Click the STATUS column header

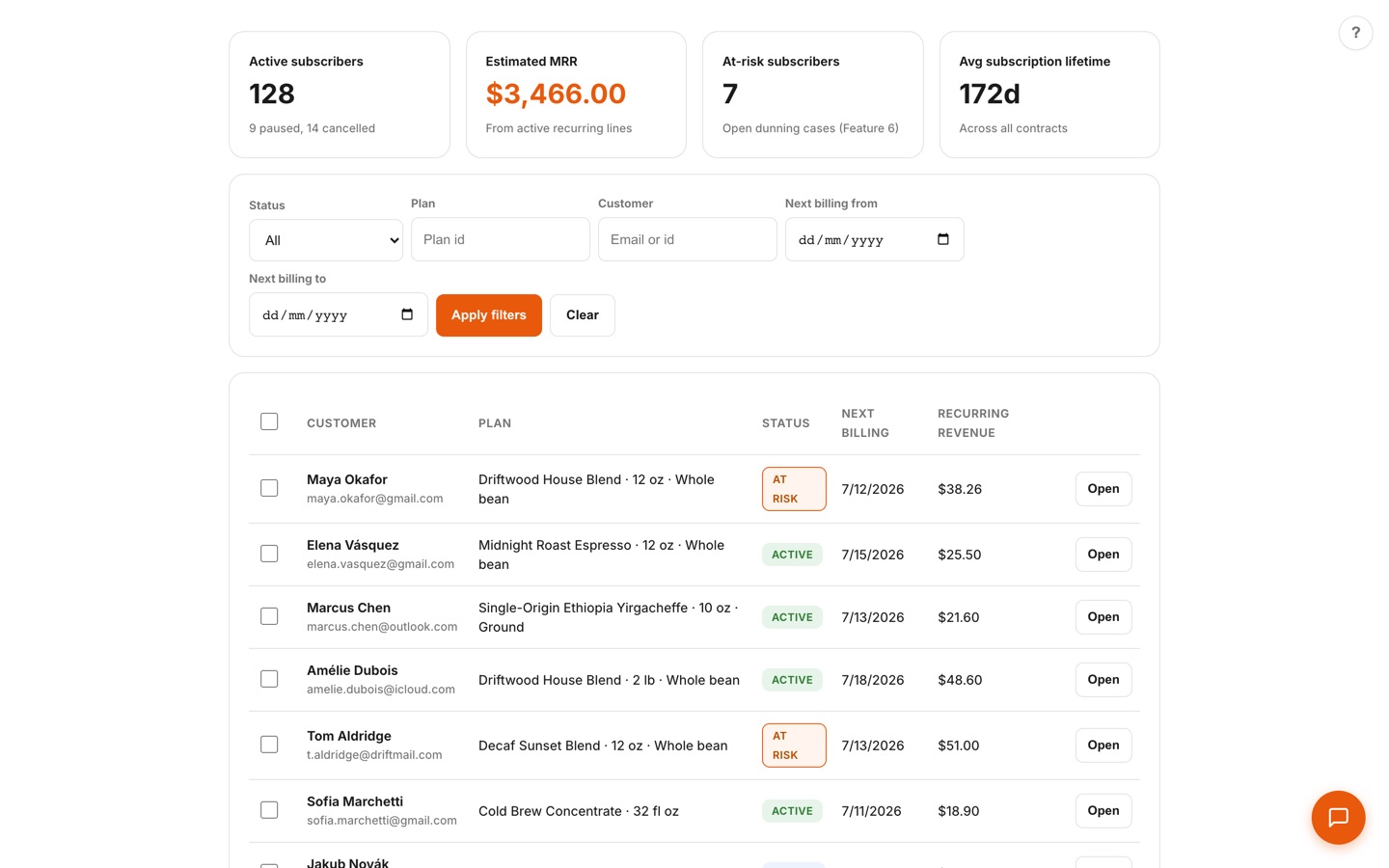786,423
